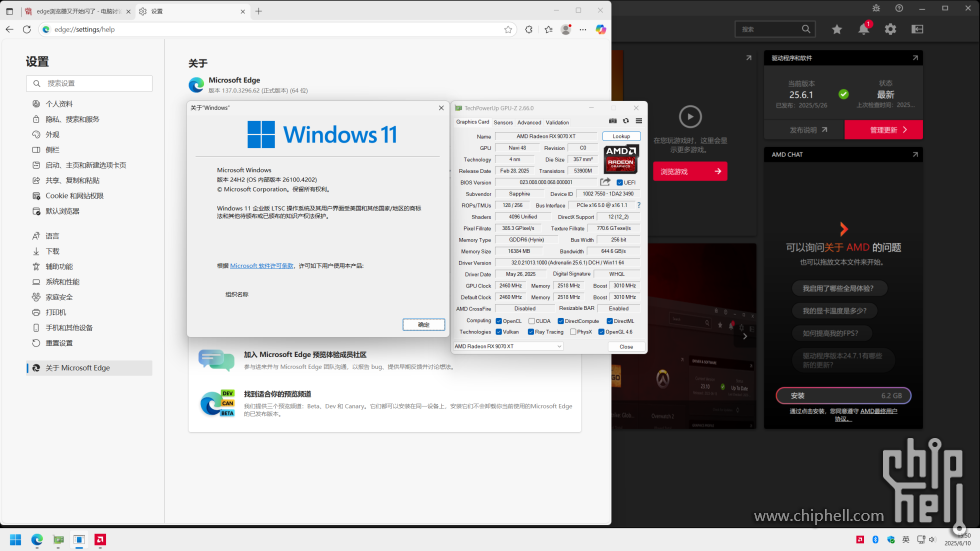Open 关于 Microsoft Edge settings item
This screenshot has width=980, height=551.
coord(90,368)
